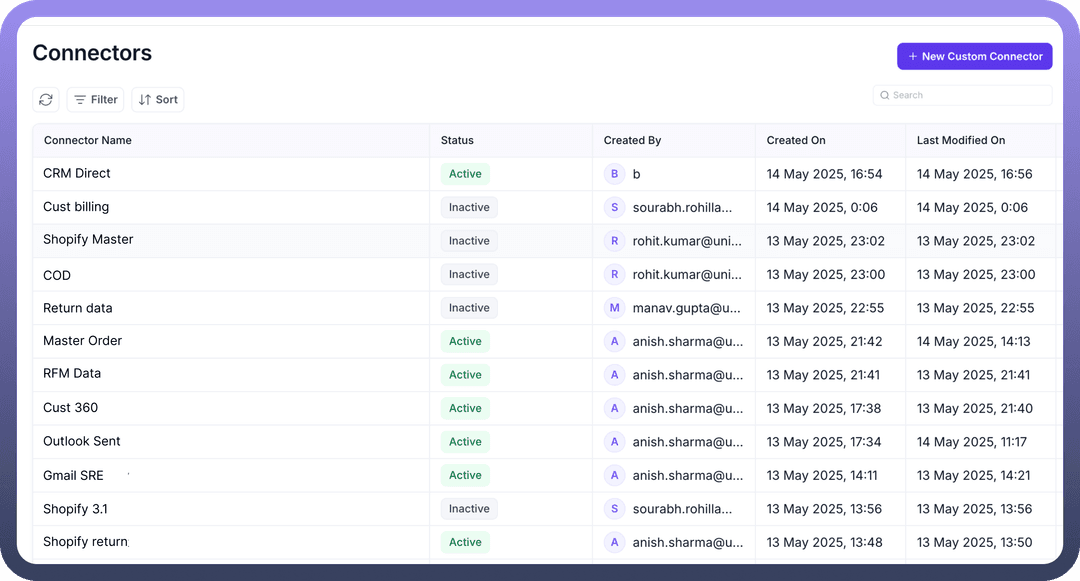This screenshot has width=1080, height=581.
Task: Click the Active status badge for Outlook Sent
Action: (465, 442)
